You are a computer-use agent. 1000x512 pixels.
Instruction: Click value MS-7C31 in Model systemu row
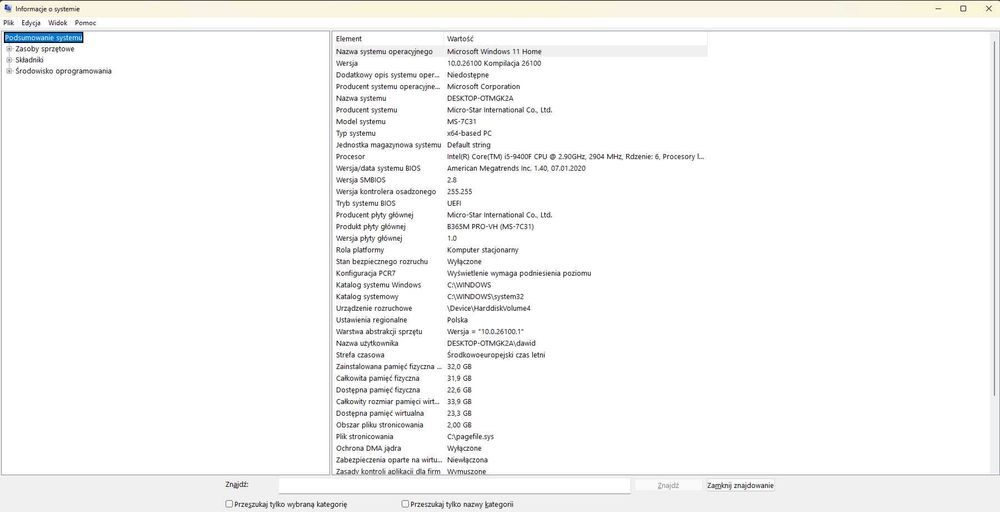462,121
